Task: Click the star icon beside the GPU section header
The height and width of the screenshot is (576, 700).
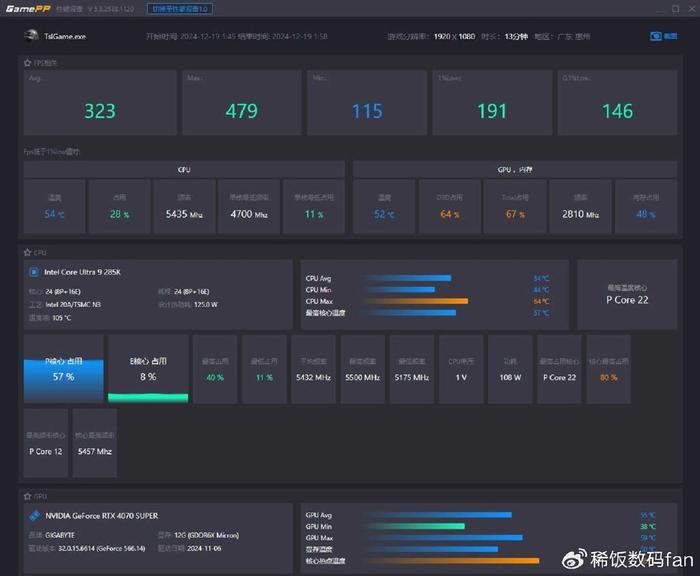Action: pos(27,496)
